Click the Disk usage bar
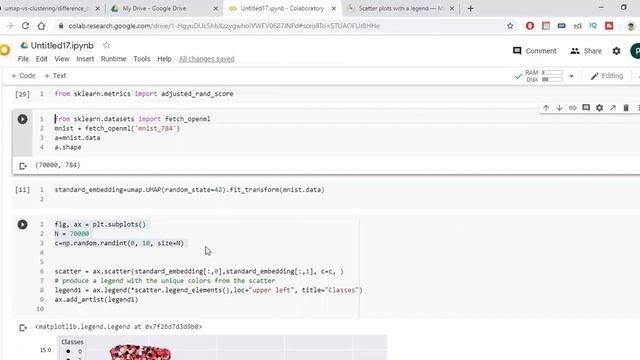The image size is (640, 360). click(x=552, y=80)
